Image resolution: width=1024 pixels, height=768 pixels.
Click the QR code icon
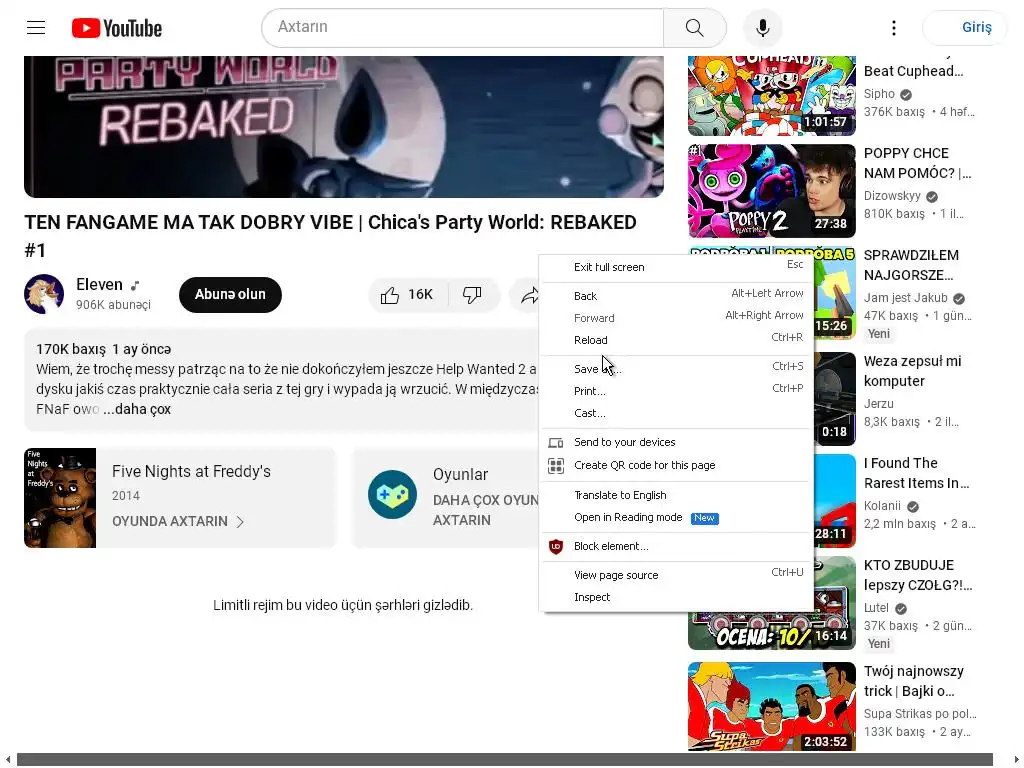pyautogui.click(x=556, y=466)
